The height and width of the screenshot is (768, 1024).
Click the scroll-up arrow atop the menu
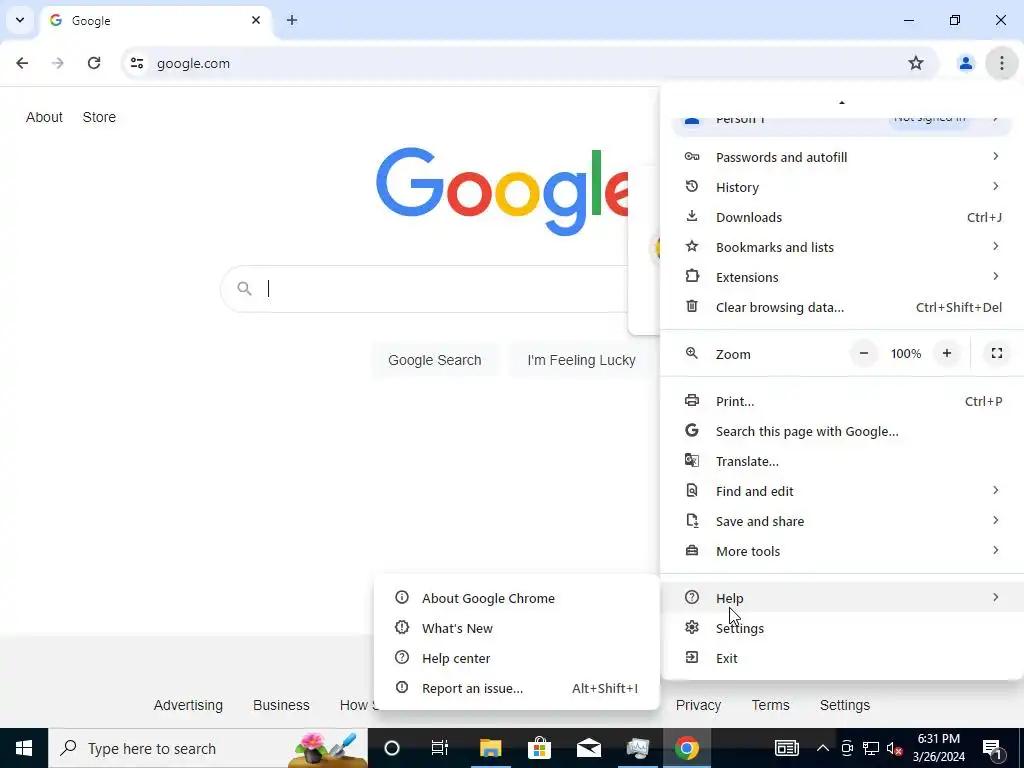[842, 103]
